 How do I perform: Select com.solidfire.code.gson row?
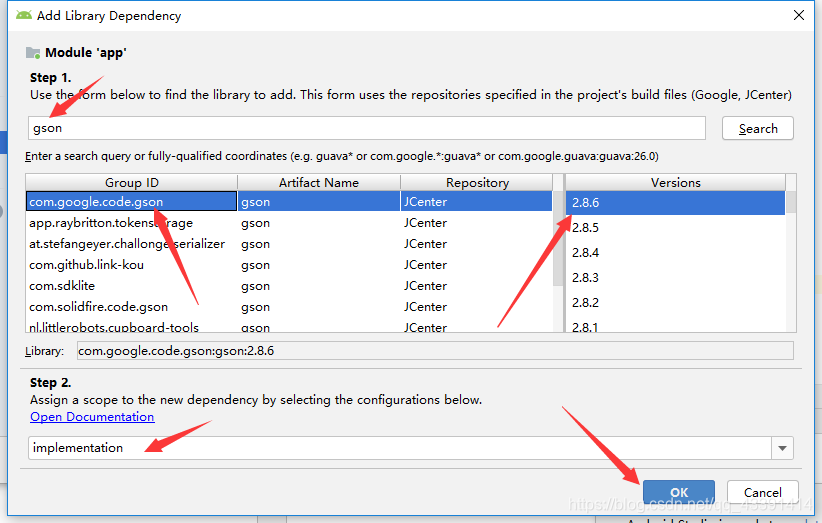[289, 307]
